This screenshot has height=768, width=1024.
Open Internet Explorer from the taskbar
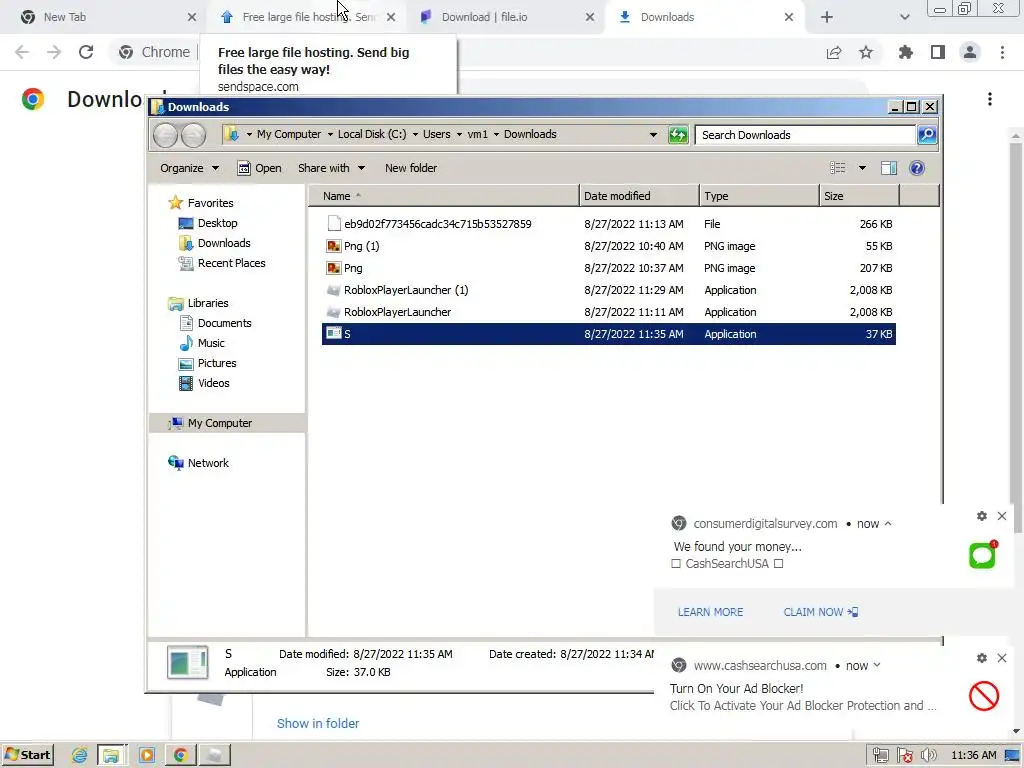pos(80,756)
